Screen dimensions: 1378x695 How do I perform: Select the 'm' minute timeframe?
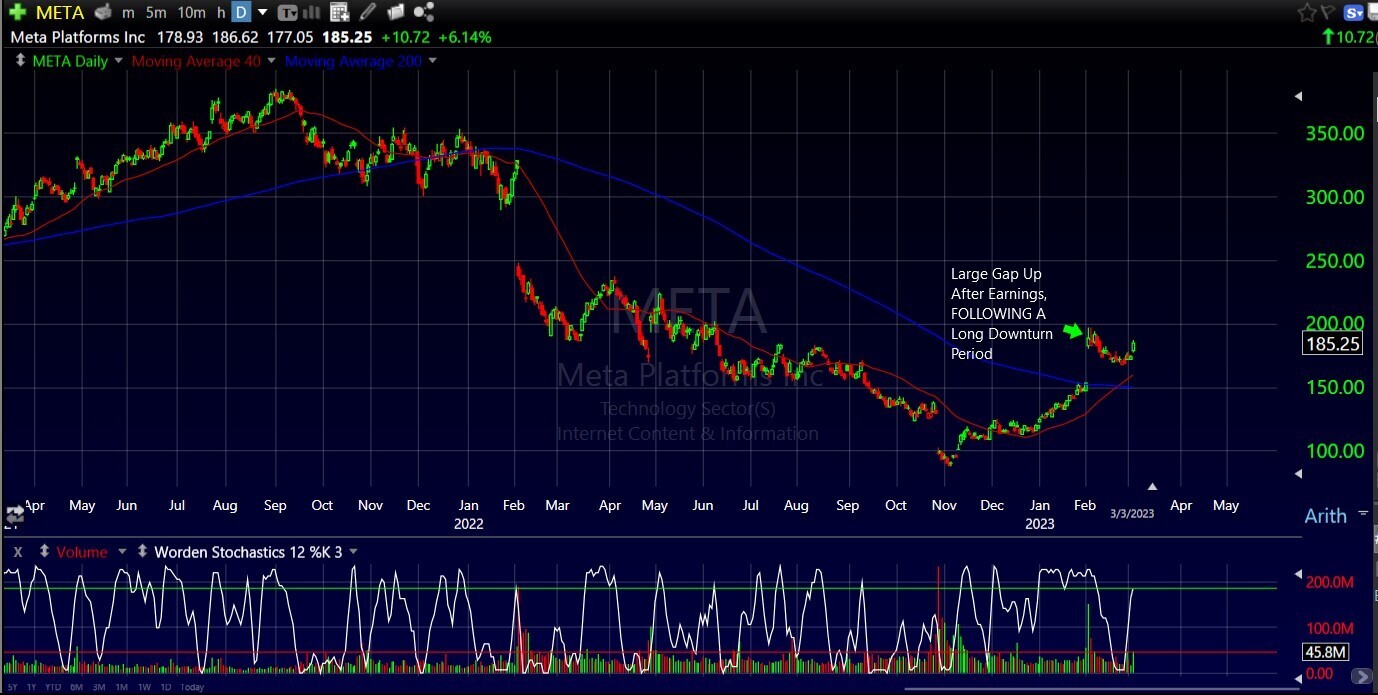pyautogui.click(x=128, y=13)
